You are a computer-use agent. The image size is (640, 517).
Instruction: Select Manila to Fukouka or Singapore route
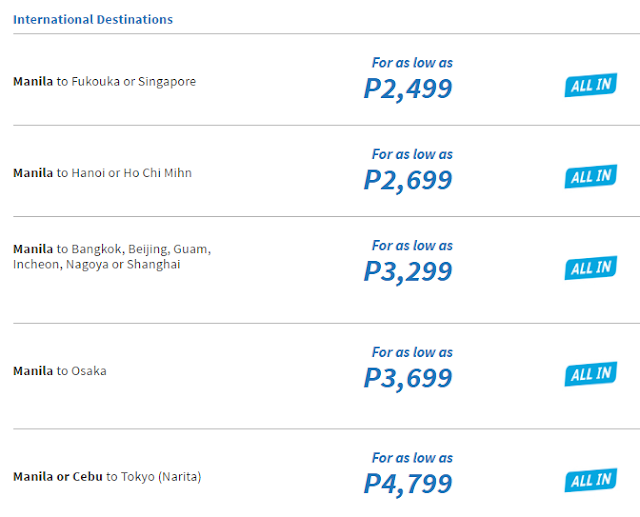[104, 82]
